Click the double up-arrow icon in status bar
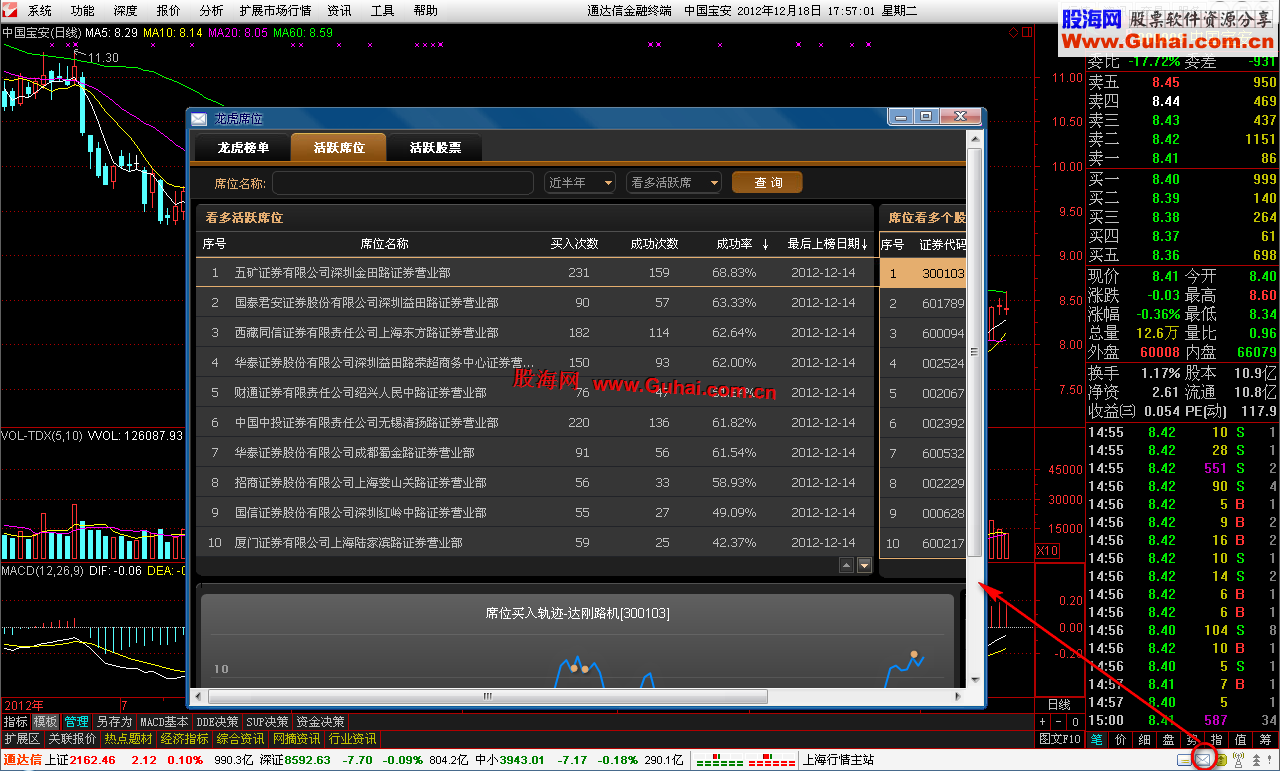The width and height of the screenshot is (1280, 771). tap(1256, 760)
